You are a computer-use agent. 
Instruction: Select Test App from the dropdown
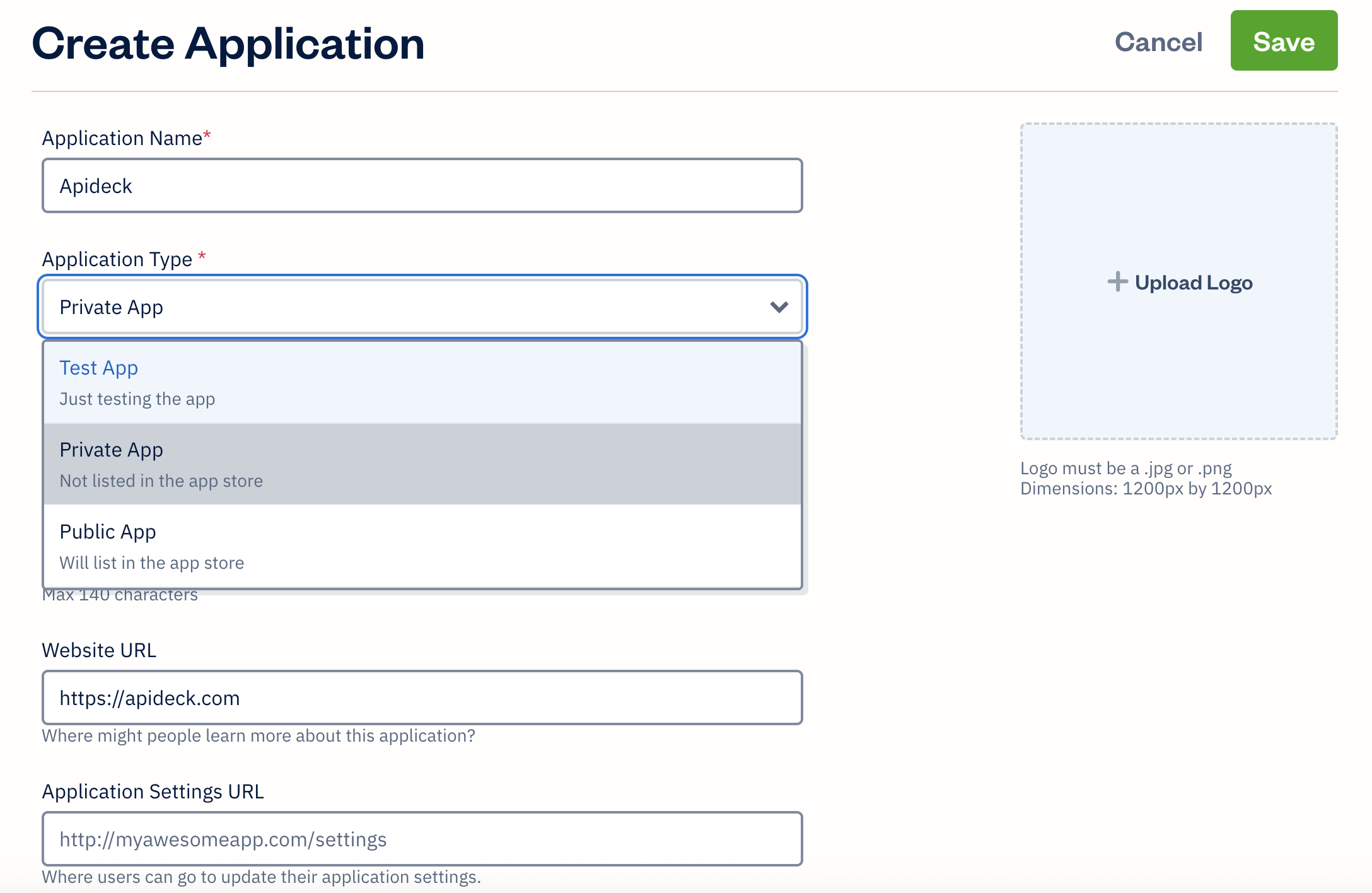tap(98, 368)
